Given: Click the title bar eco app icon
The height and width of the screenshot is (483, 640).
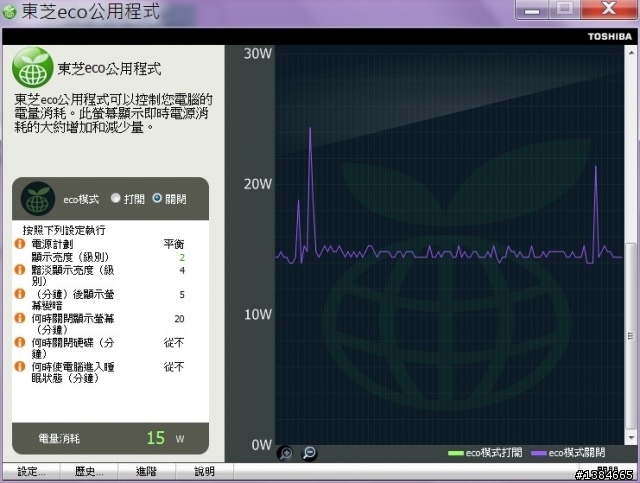Looking at the screenshot, I should [9, 12].
